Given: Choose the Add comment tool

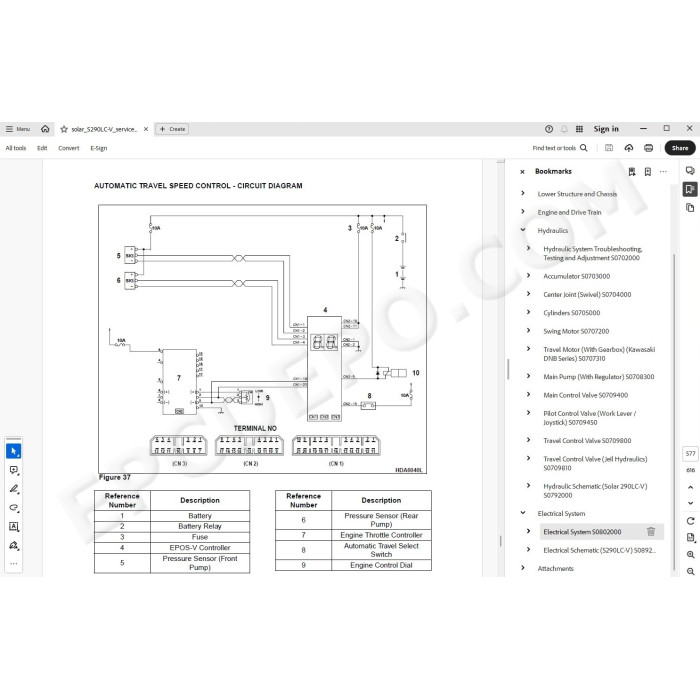Looking at the screenshot, I should click(13, 470).
